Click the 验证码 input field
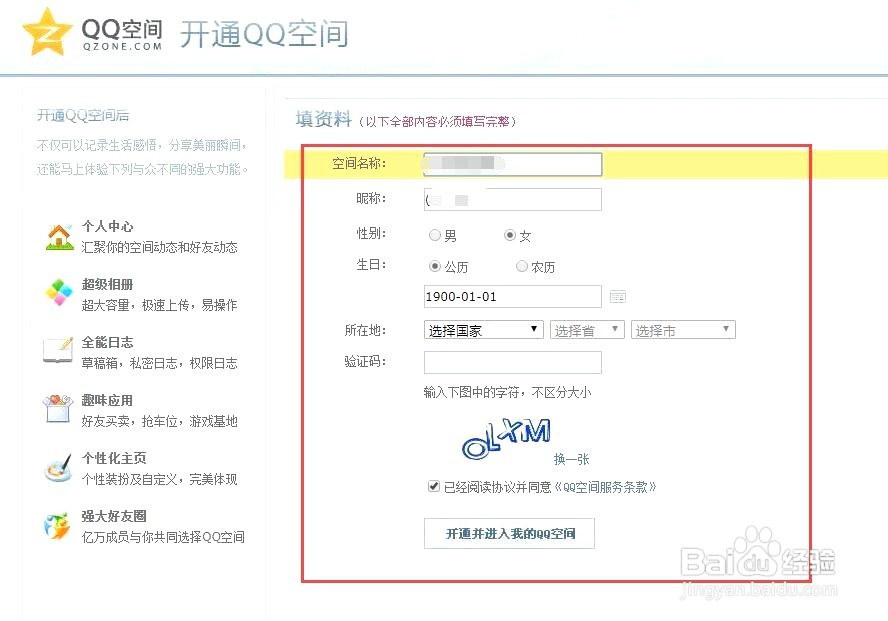The height and width of the screenshot is (621, 888). tap(513, 362)
